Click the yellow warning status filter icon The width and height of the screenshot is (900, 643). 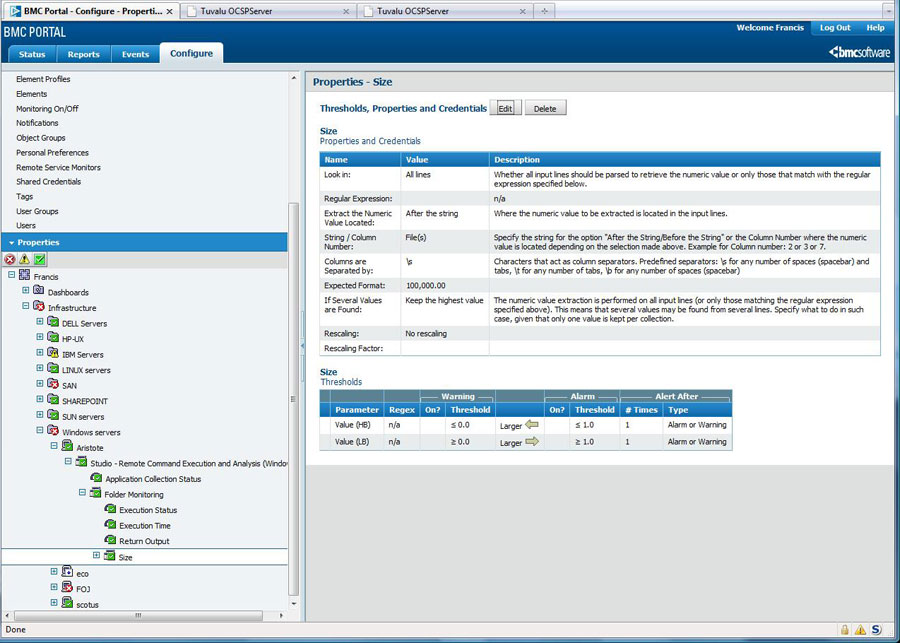click(x=24, y=260)
